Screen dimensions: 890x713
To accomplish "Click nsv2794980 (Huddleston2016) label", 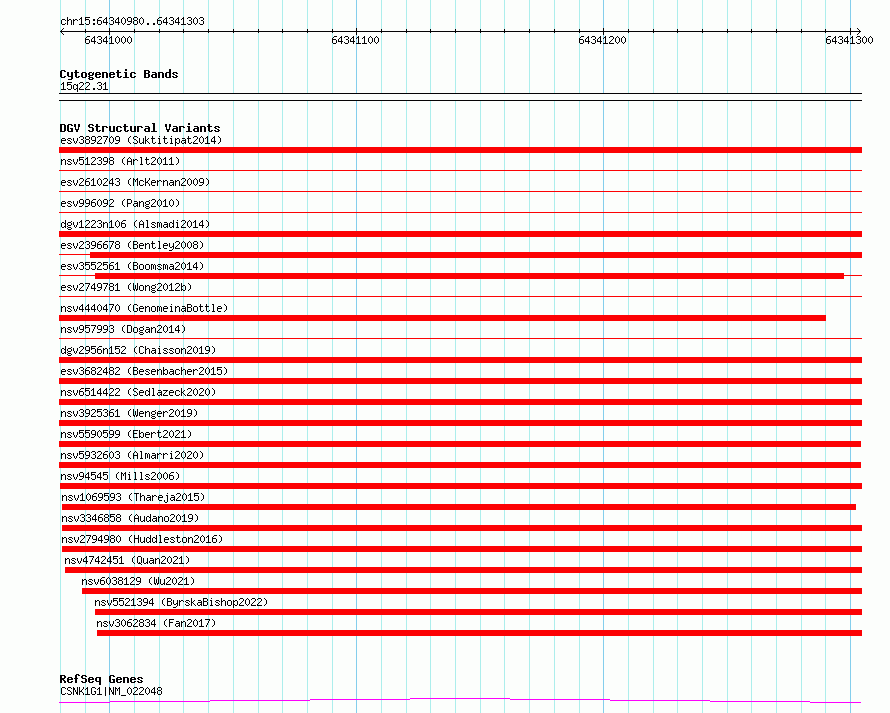I will 142,539.
